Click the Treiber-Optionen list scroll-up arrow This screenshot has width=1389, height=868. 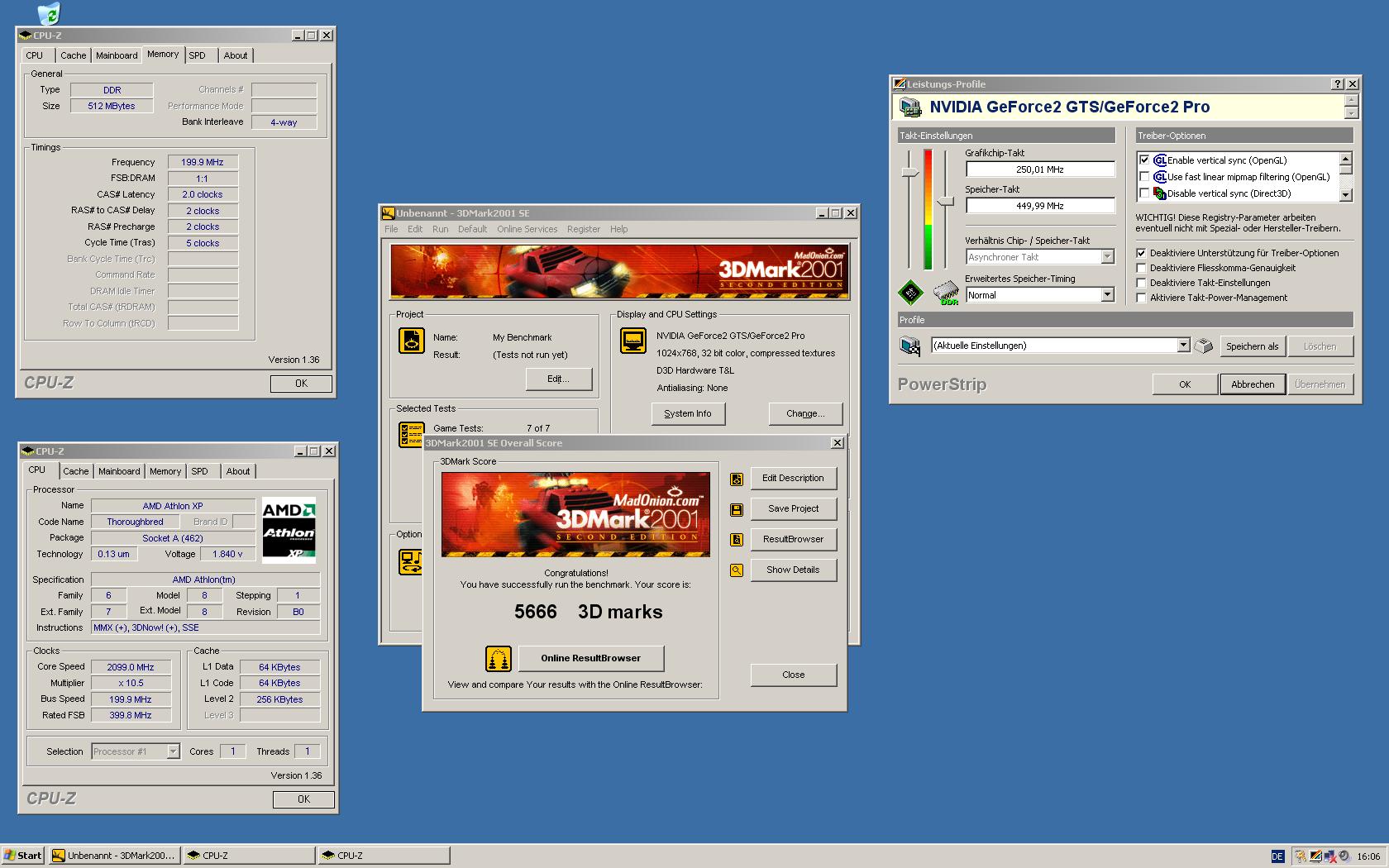coord(1345,158)
